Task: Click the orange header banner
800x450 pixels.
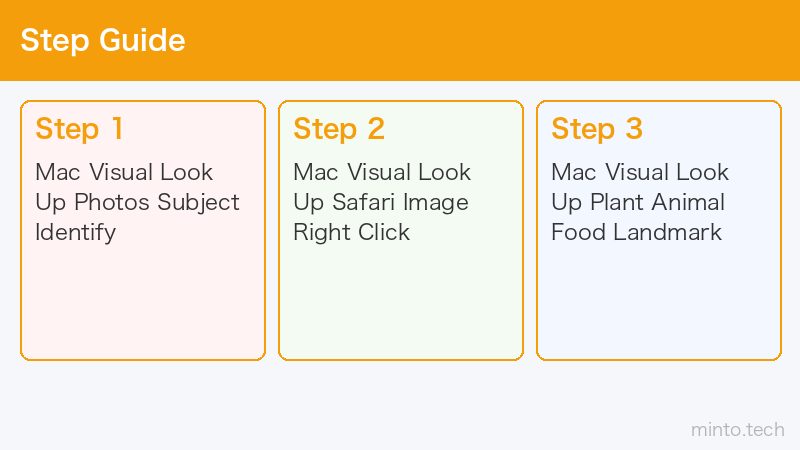Action: click(400, 40)
